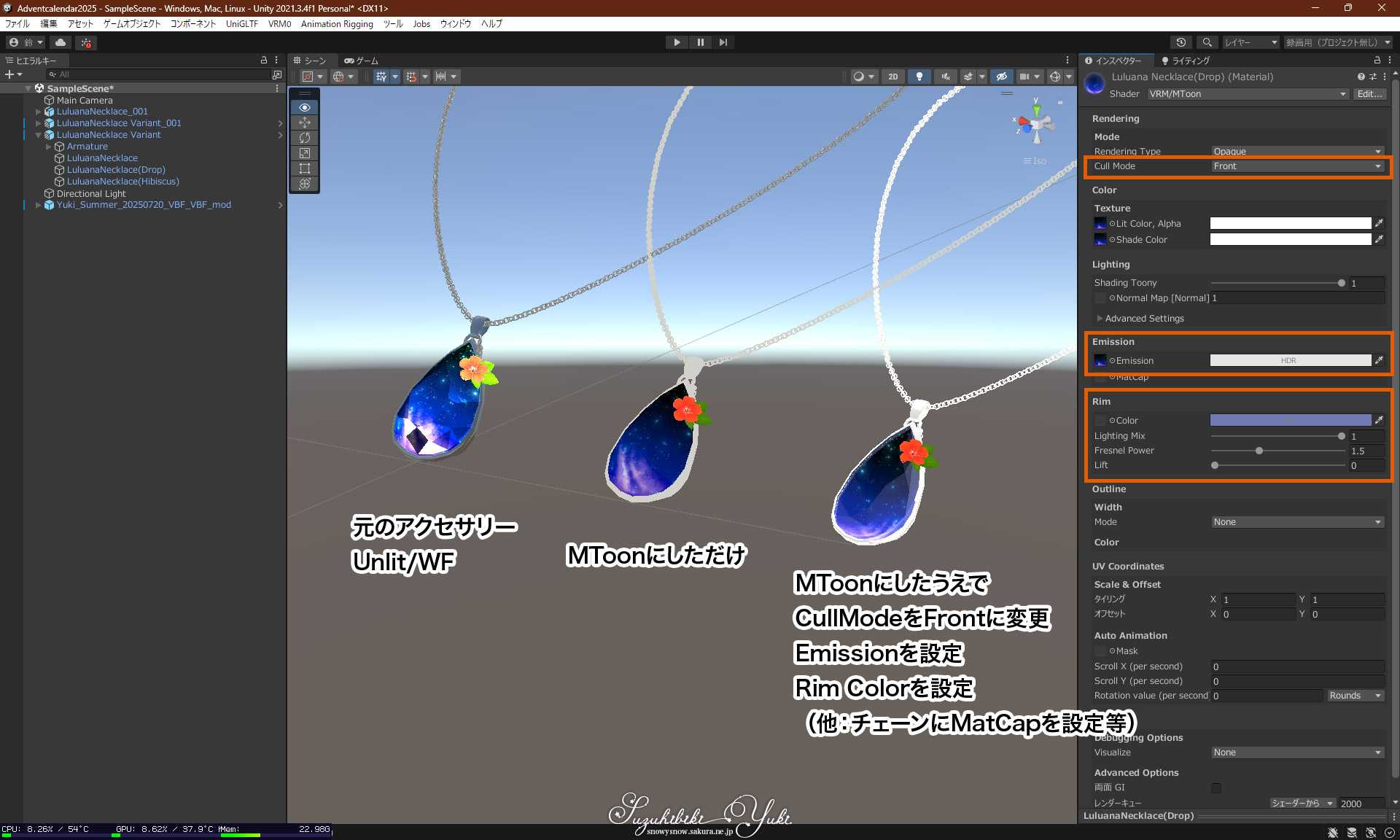This screenshot has width=1400, height=840.
Task: Toggle 2D view mode
Action: pyautogui.click(x=892, y=77)
